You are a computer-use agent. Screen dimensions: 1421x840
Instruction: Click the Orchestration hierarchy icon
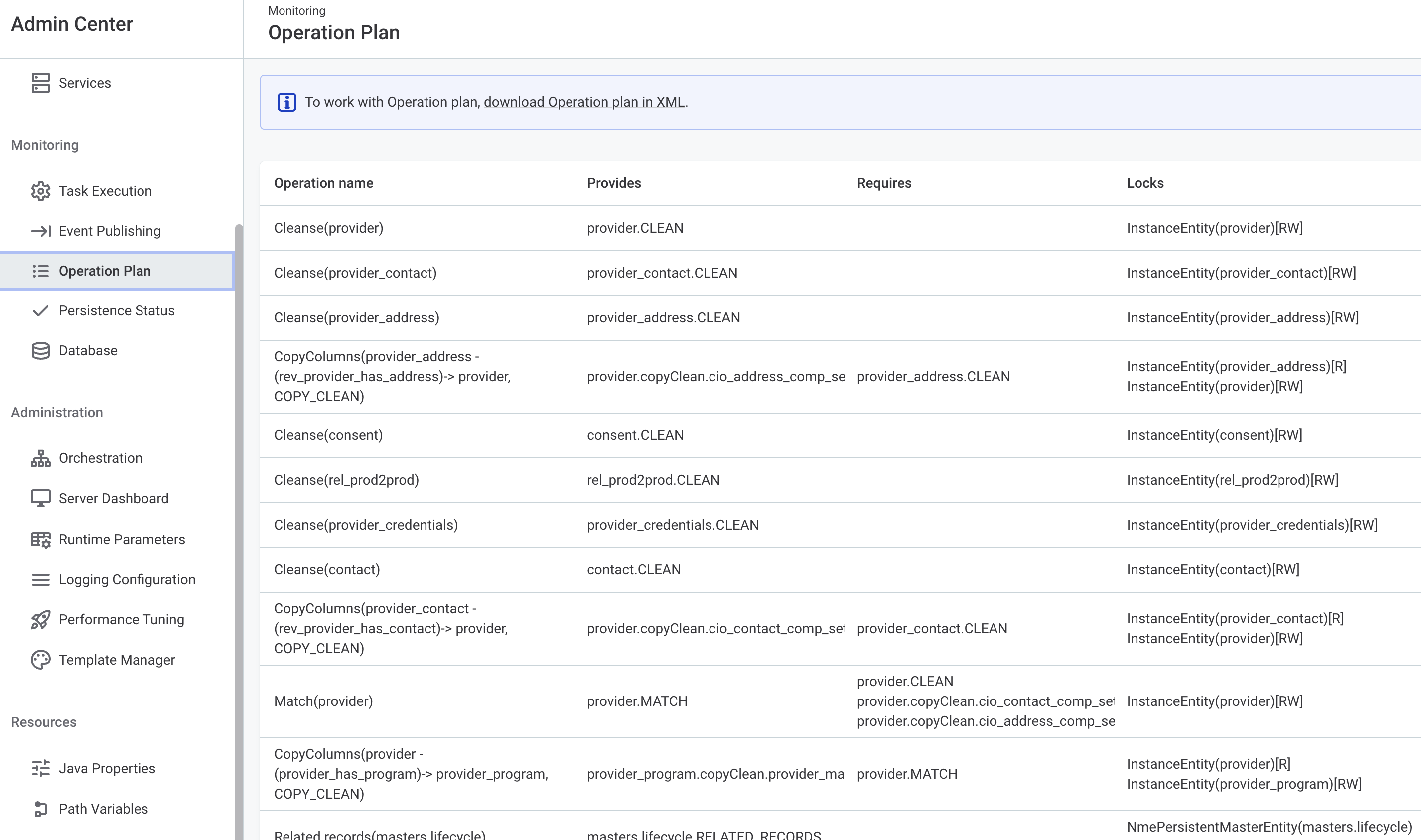(40, 458)
